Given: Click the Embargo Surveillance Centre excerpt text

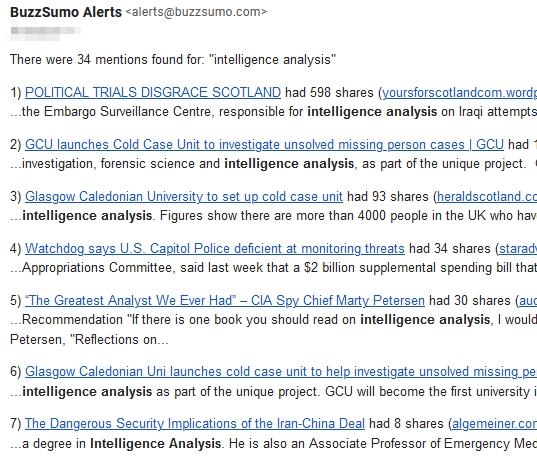Looking at the screenshot, I should (274, 112).
